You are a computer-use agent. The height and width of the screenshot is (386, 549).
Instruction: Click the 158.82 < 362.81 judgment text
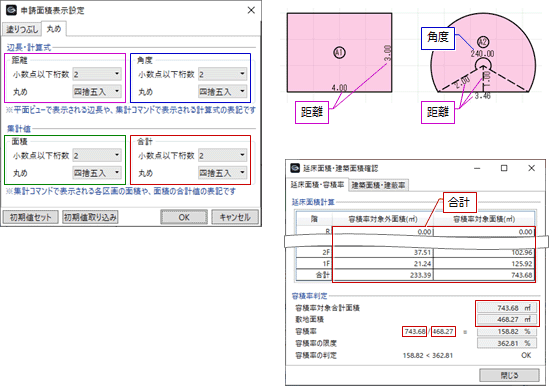(x=428, y=356)
